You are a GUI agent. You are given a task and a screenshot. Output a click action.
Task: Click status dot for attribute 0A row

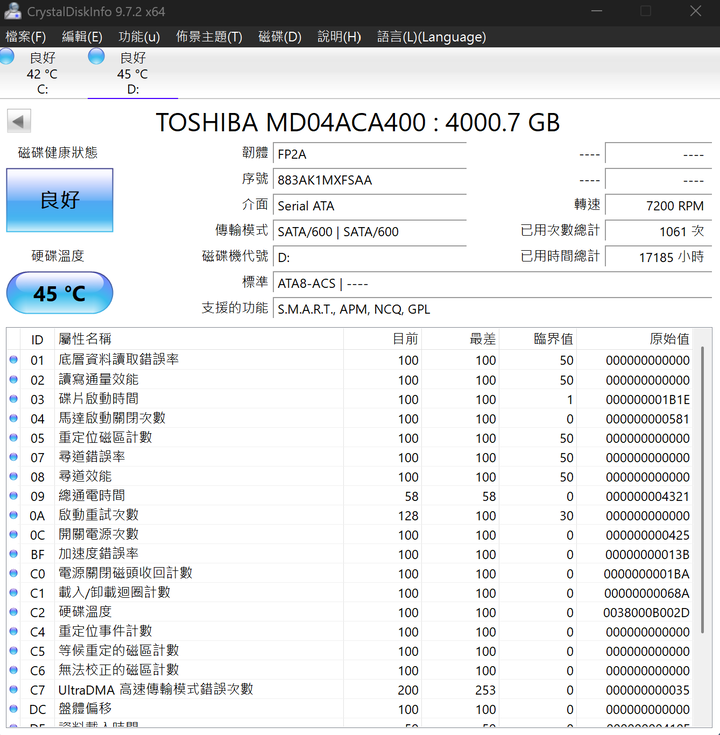tap(14, 515)
